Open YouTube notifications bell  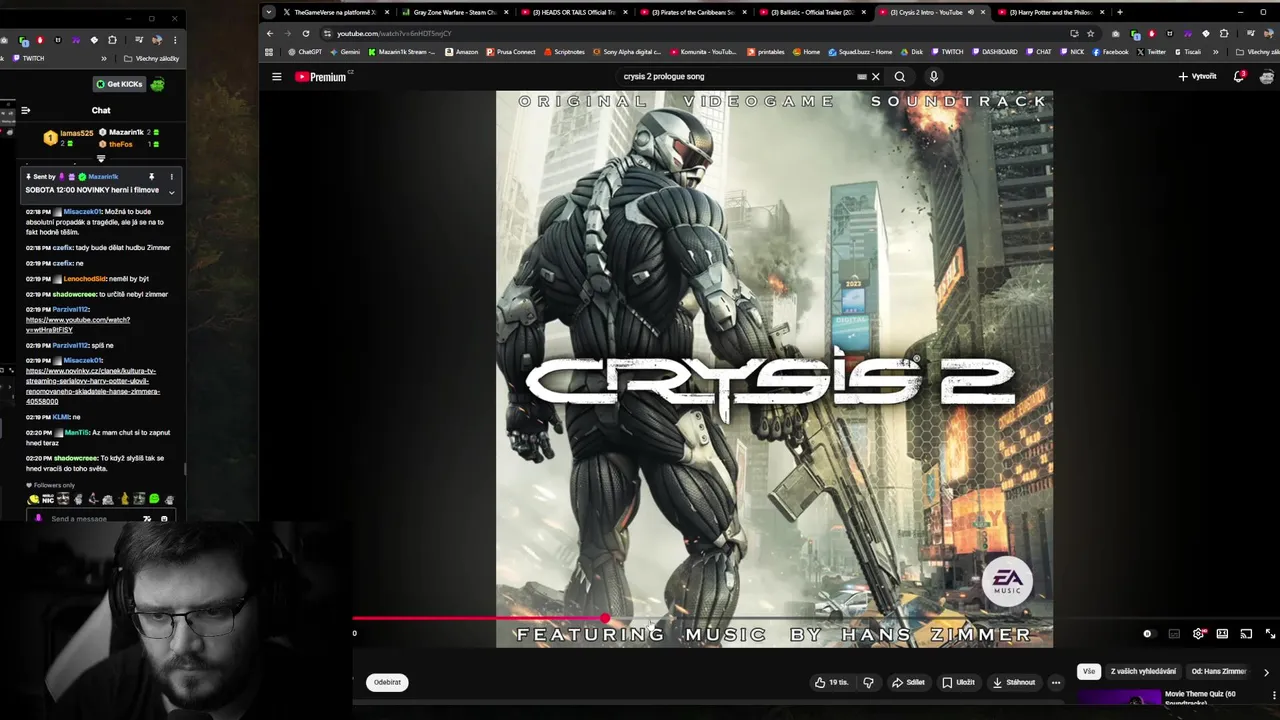click(x=1239, y=76)
